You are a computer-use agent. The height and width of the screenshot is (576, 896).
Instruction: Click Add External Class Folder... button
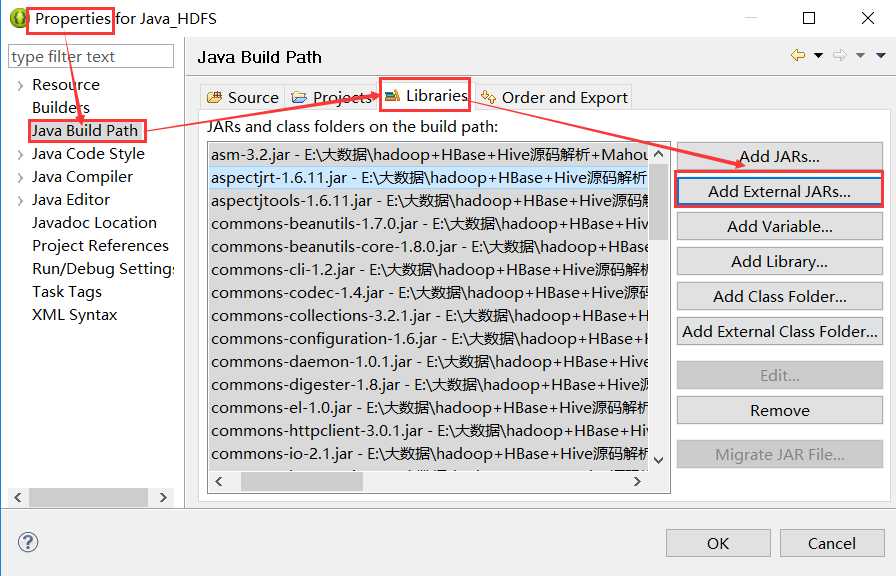(779, 331)
